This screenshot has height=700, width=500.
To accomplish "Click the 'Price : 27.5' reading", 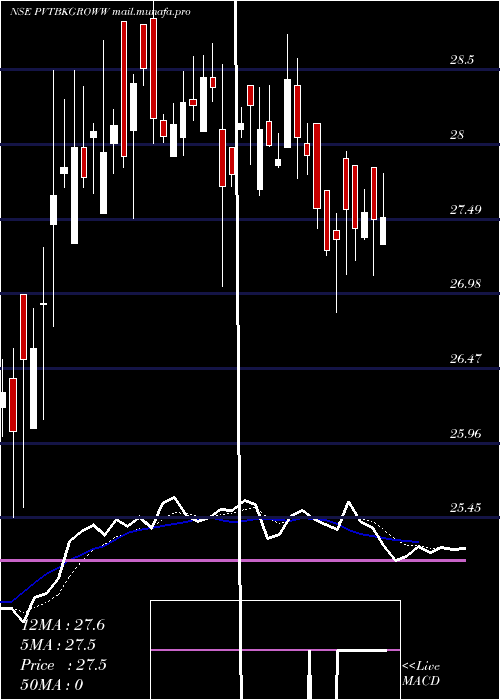I will tap(63, 665).
